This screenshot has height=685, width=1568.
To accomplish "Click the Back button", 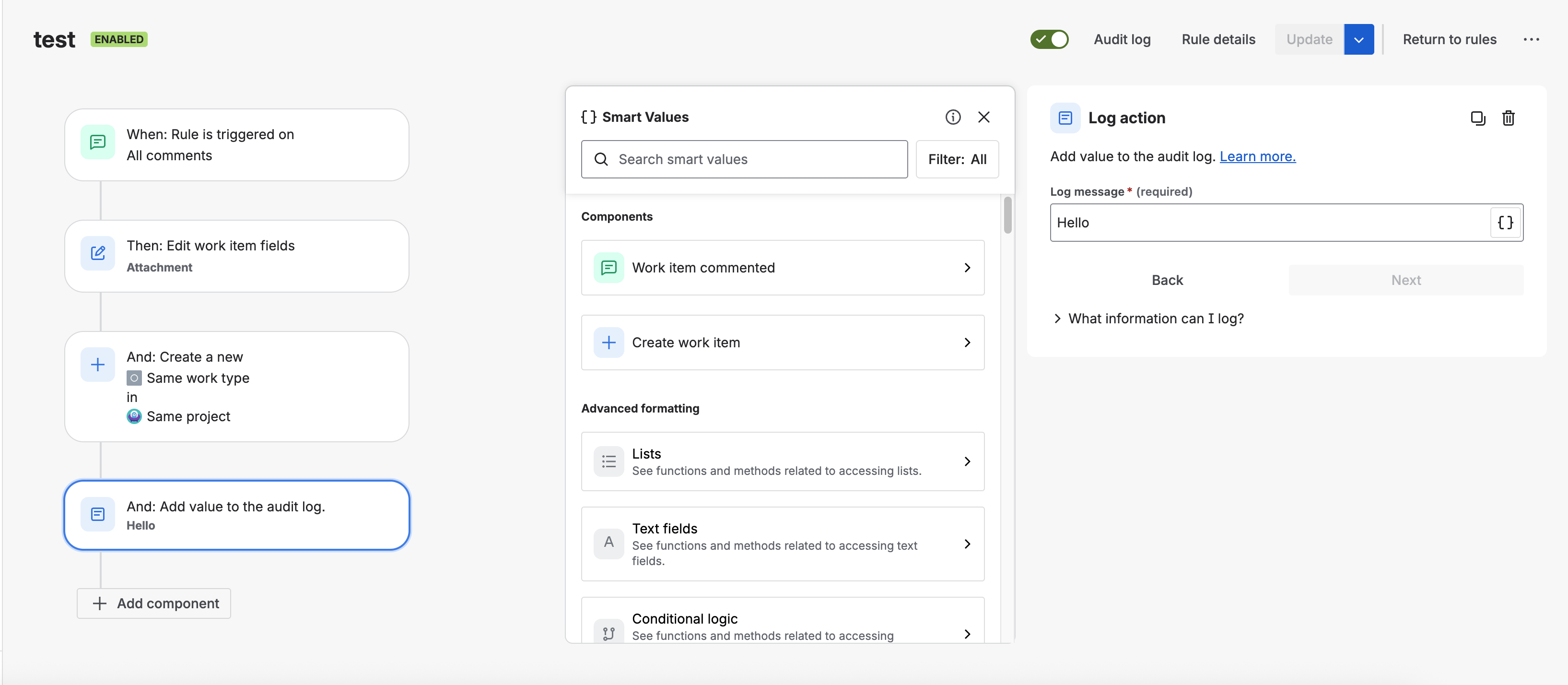I will pyautogui.click(x=1168, y=280).
